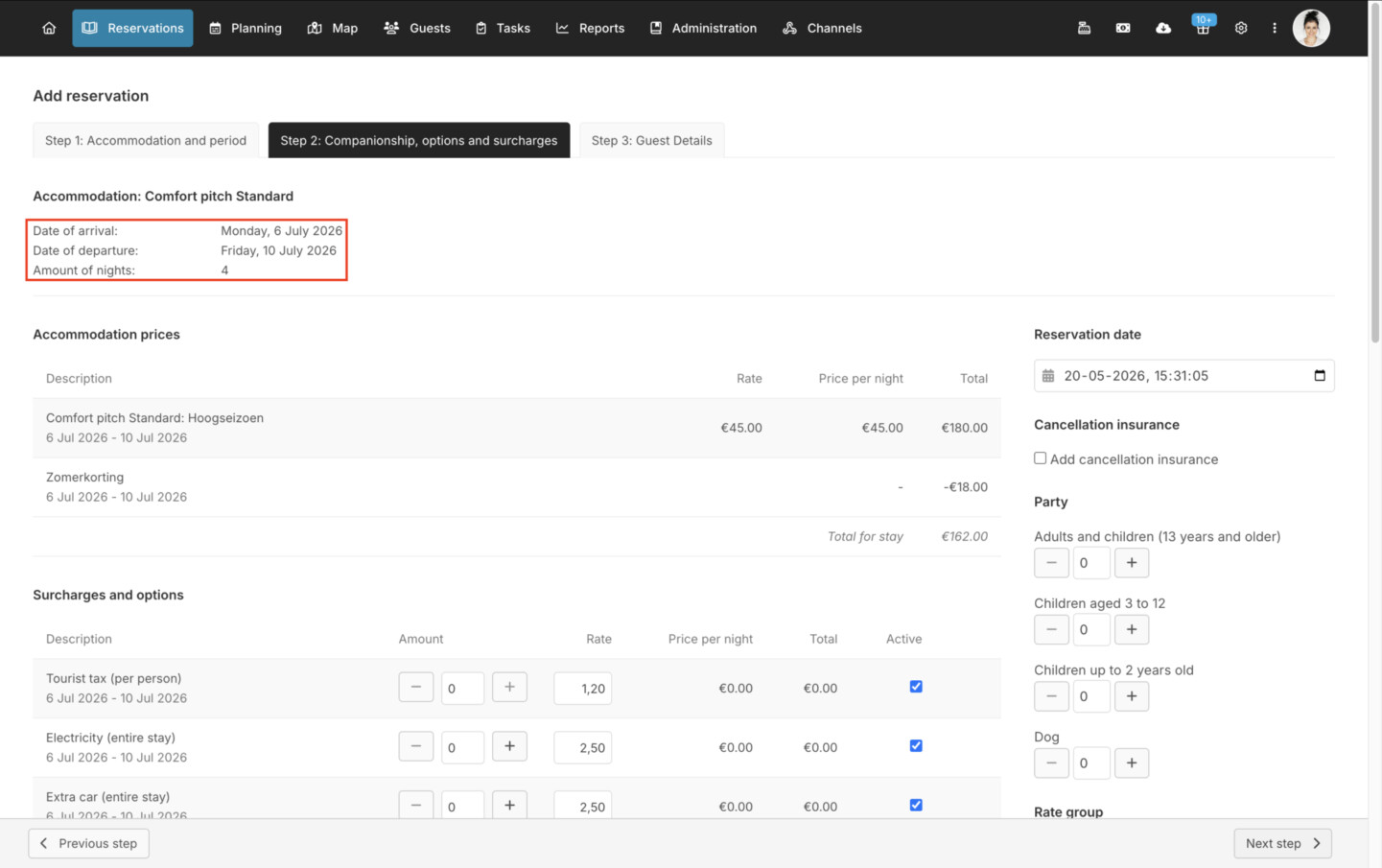Image resolution: width=1382 pixels, height=868 pixels.
Task: Open the banknote payments icon
Action: tap(1123, 28)
